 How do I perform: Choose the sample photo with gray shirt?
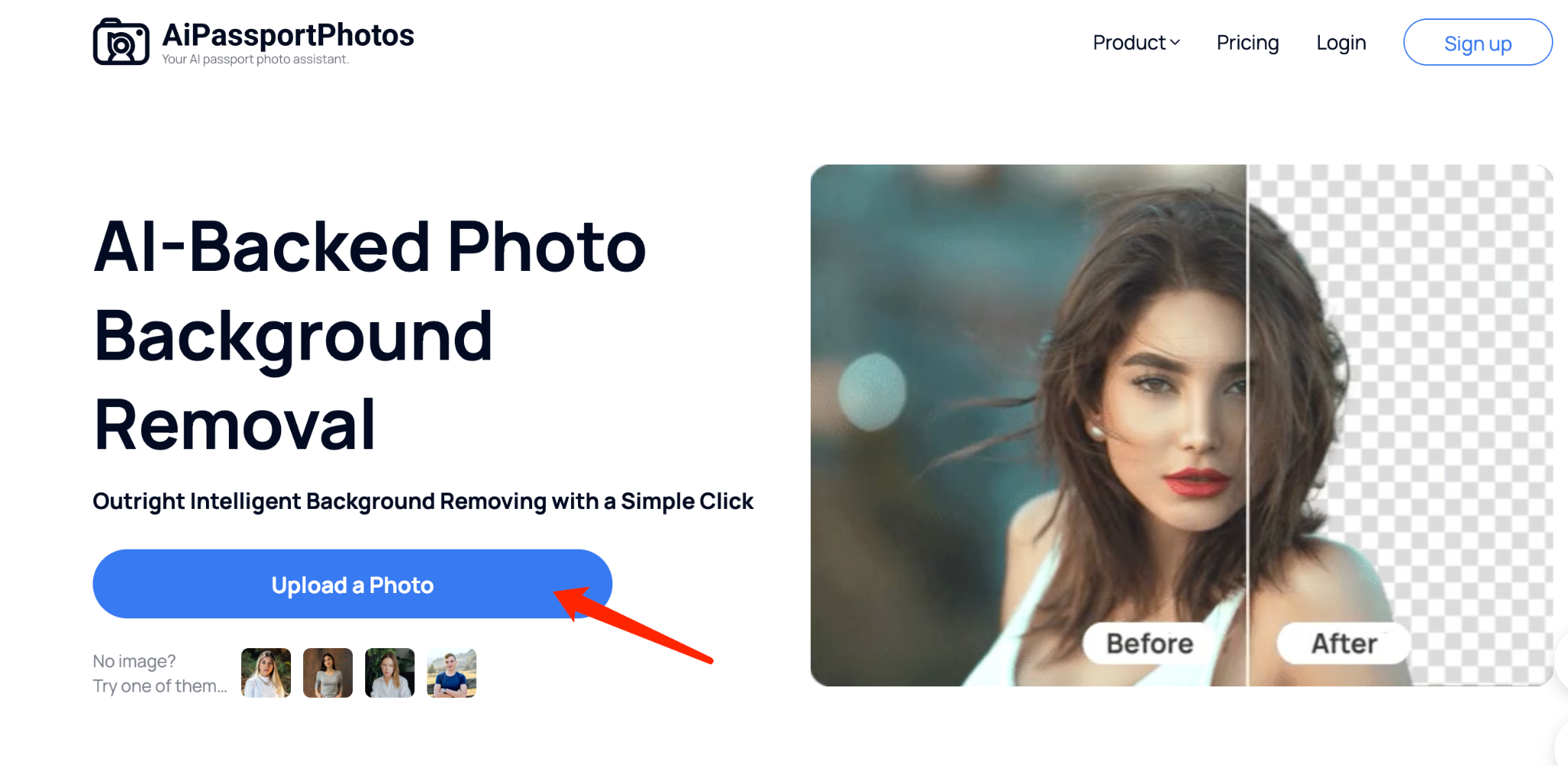[328, 673]
